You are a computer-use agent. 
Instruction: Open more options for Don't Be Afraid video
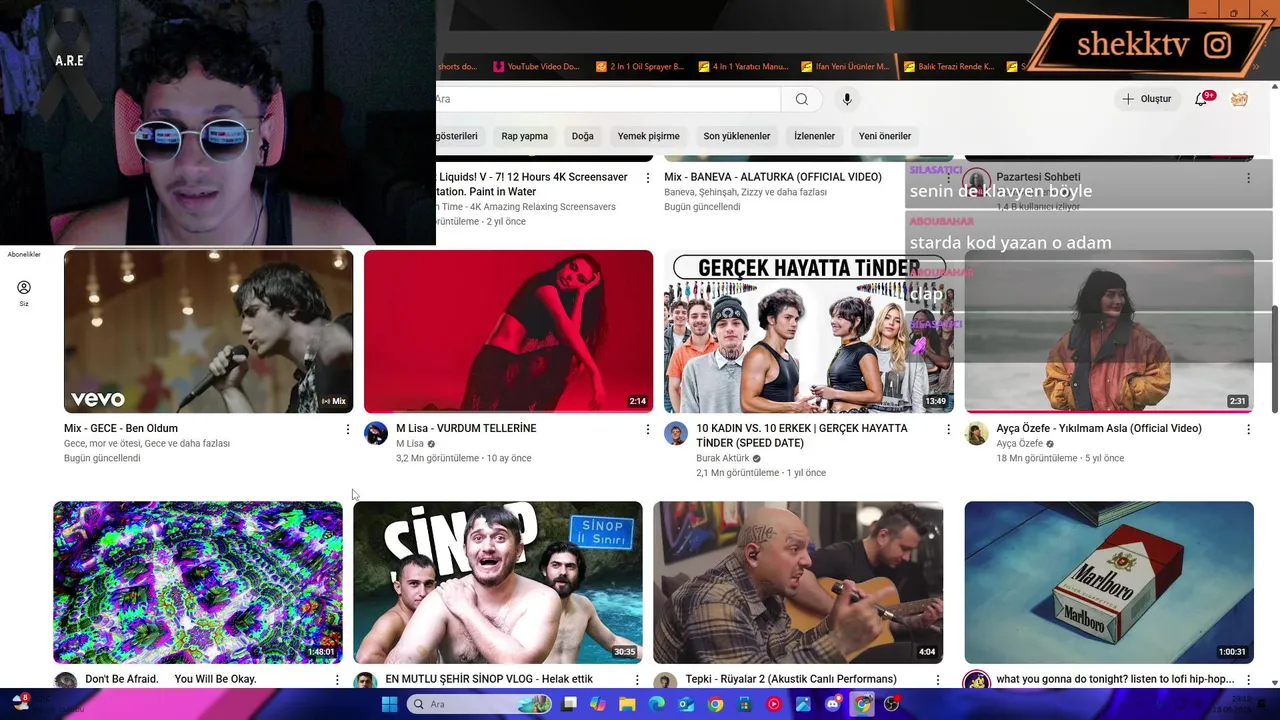[x=337, y=680]
